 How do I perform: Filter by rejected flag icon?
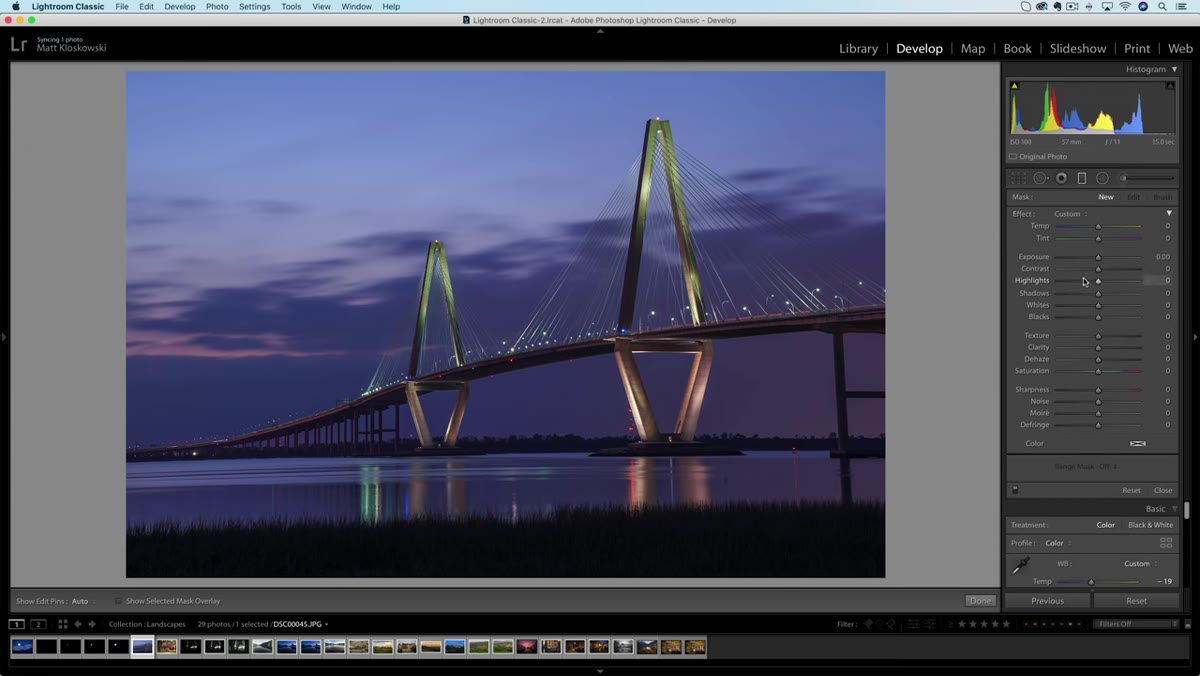point(892,624)
